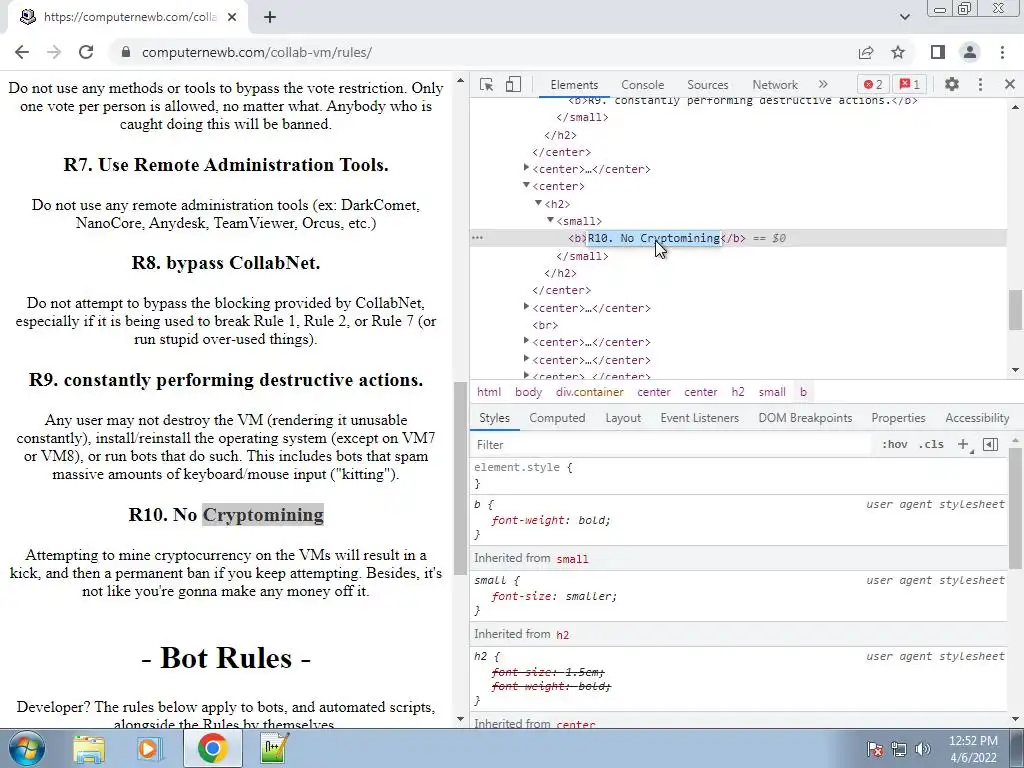Select the br node in DOM tree
The image size is (1024, 768).
[545, 325]
